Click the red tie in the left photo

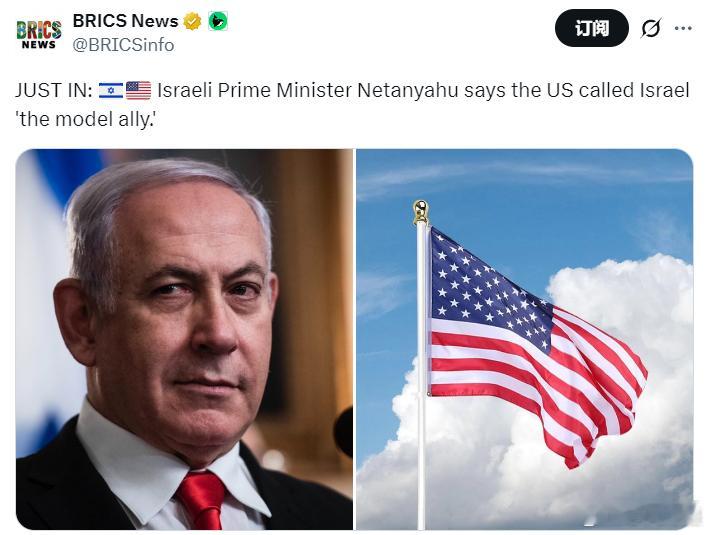pos(202,499)
